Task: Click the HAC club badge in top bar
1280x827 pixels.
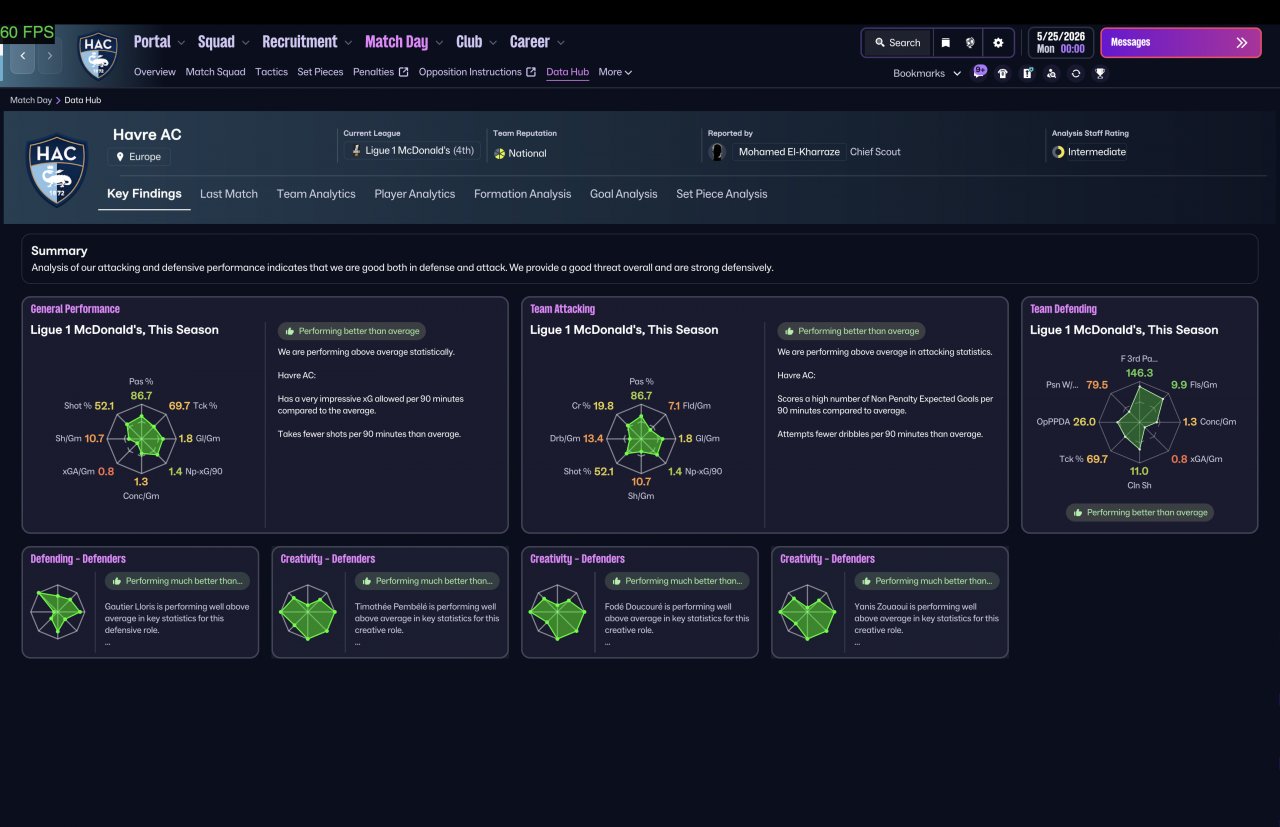Action: [x=98, y=55]
